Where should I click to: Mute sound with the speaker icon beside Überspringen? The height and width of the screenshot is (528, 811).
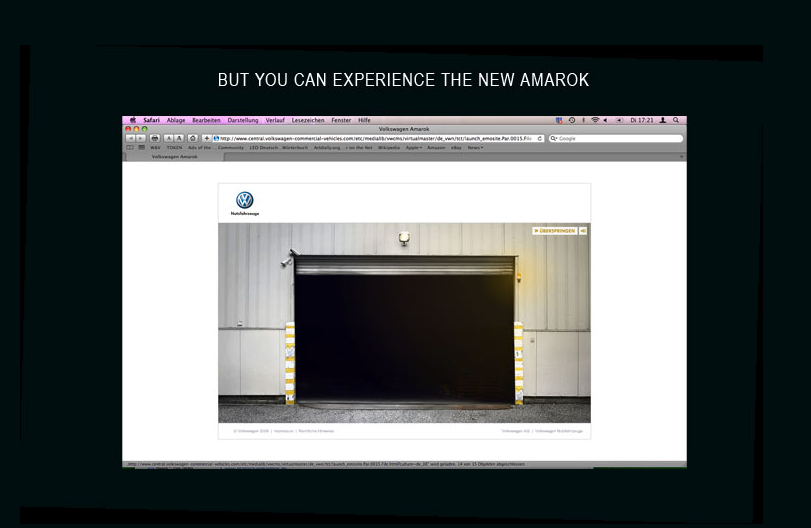tap(583, 231)
